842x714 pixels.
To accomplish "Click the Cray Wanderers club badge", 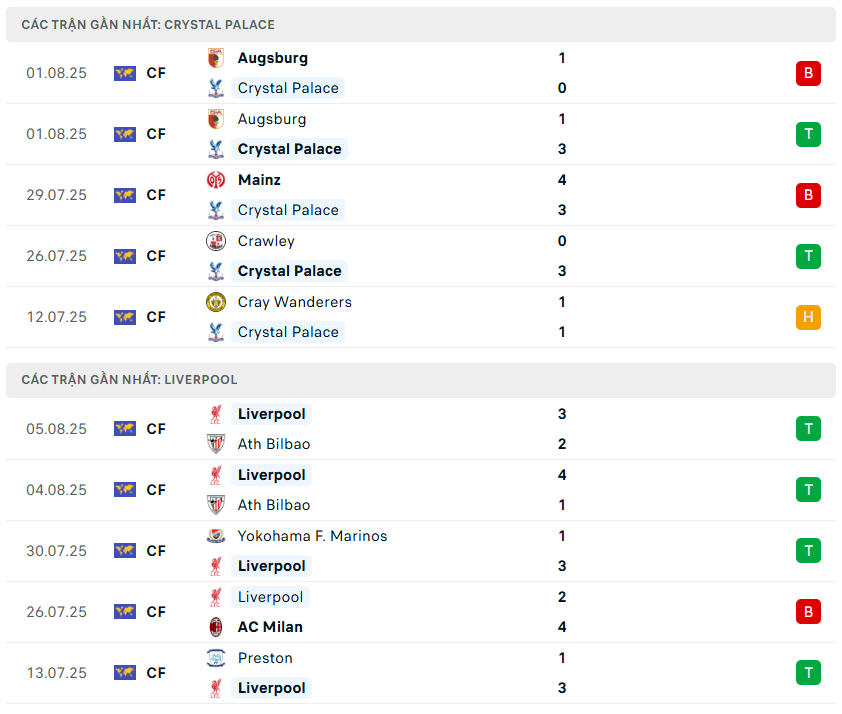I will [216, 302].
